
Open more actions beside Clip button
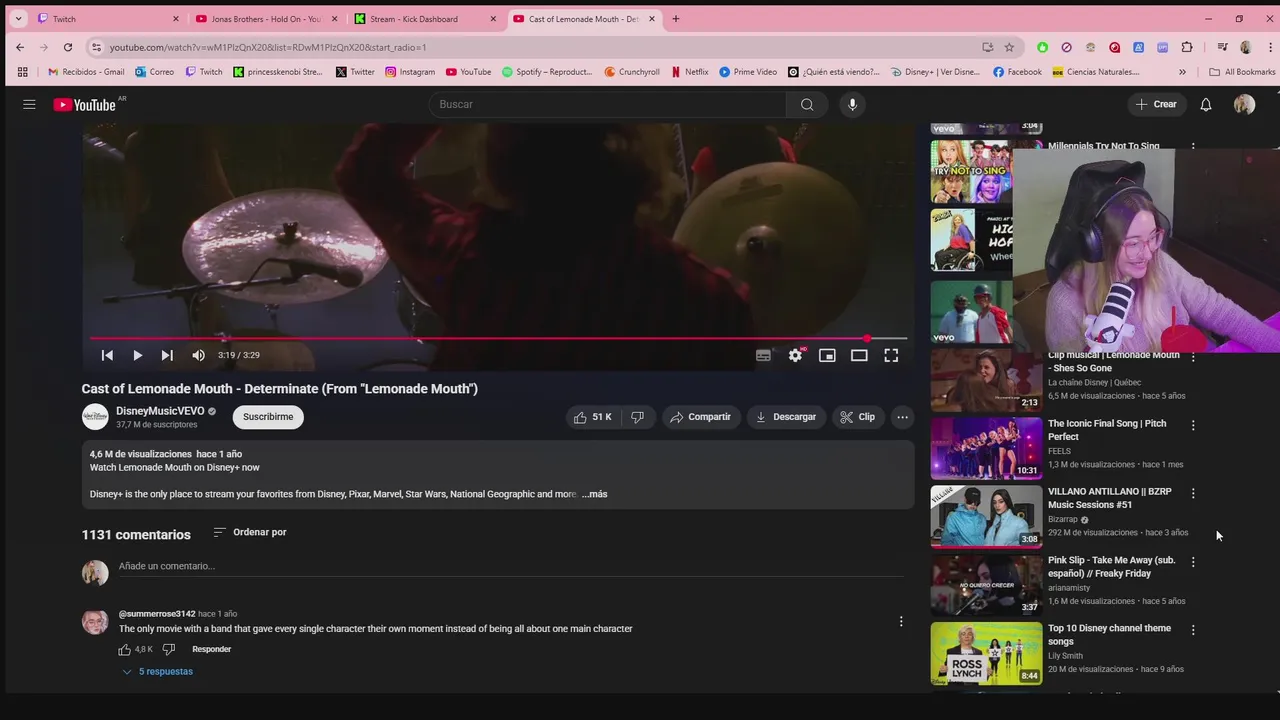[902, 417]
